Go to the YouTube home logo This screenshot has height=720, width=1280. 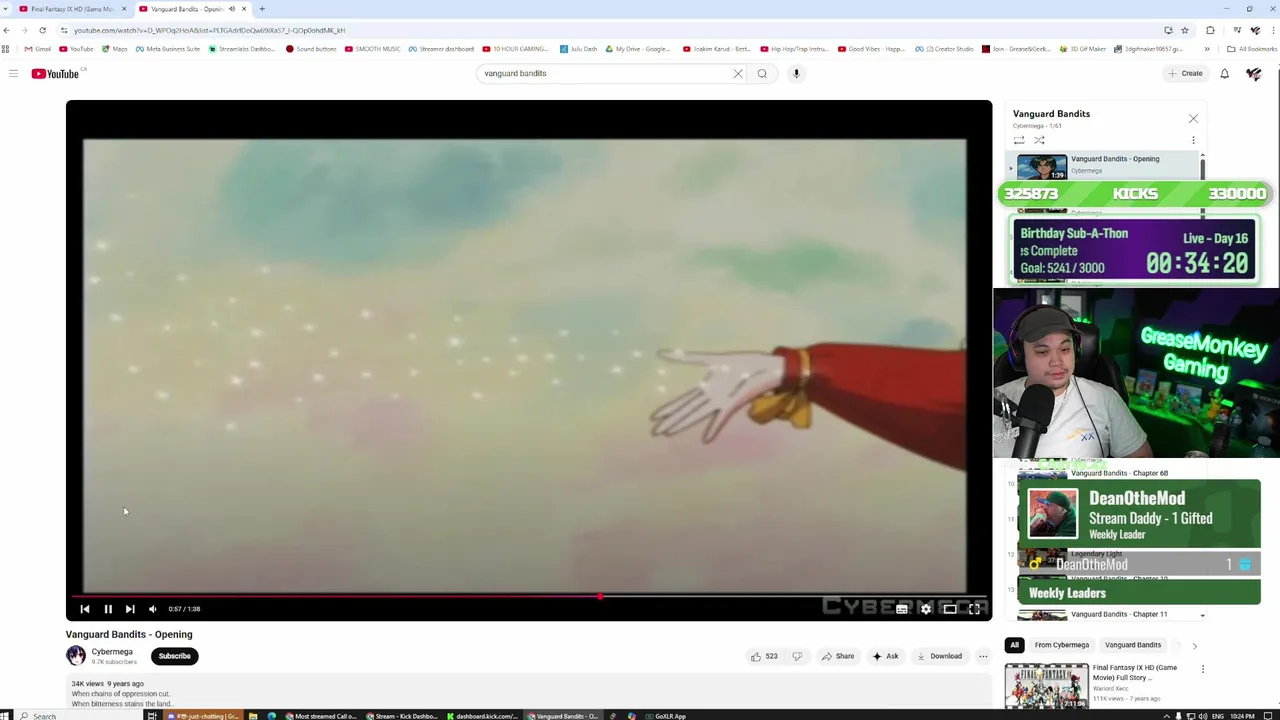click(55, 73)
